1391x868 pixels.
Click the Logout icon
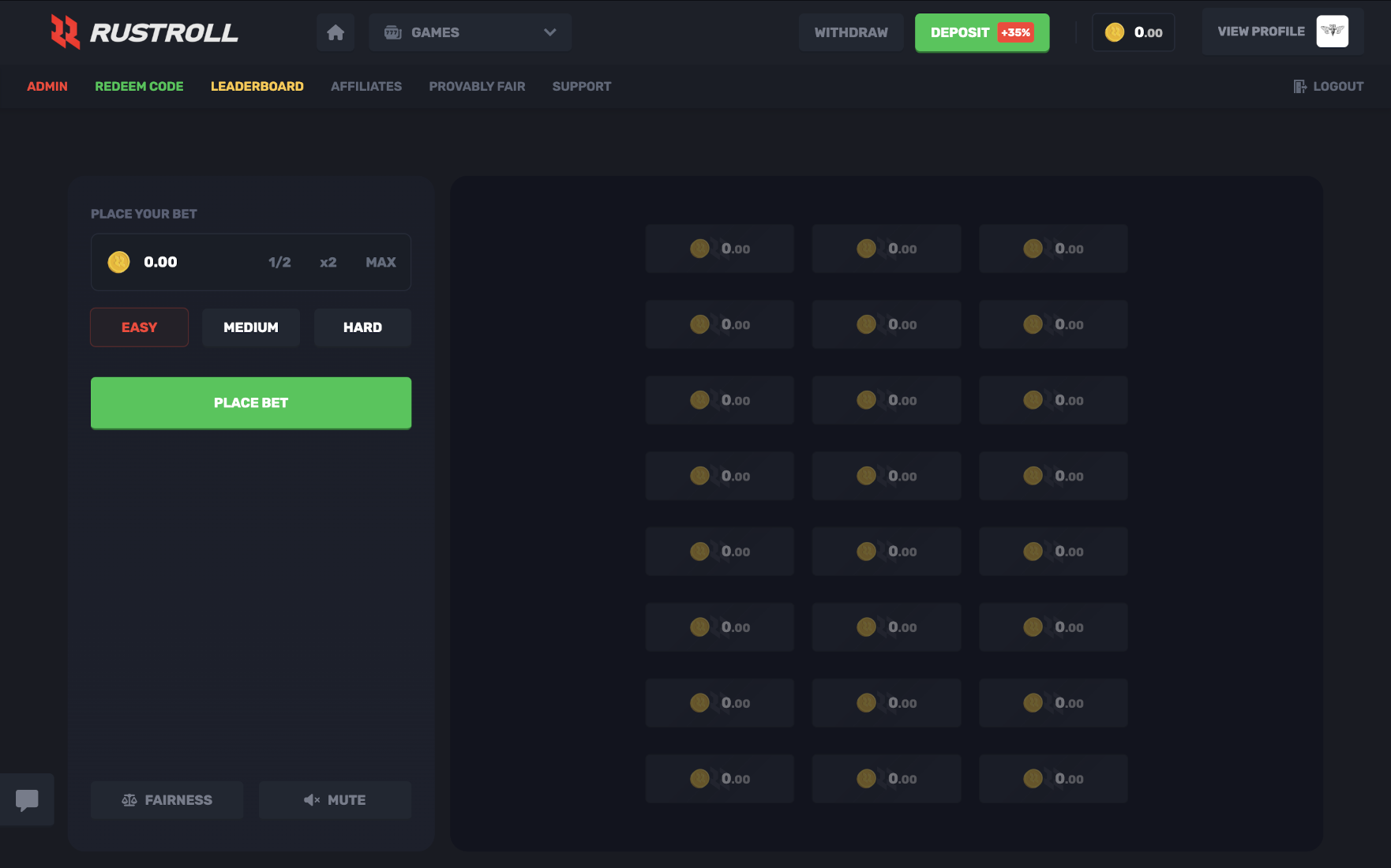(1299, 86)
